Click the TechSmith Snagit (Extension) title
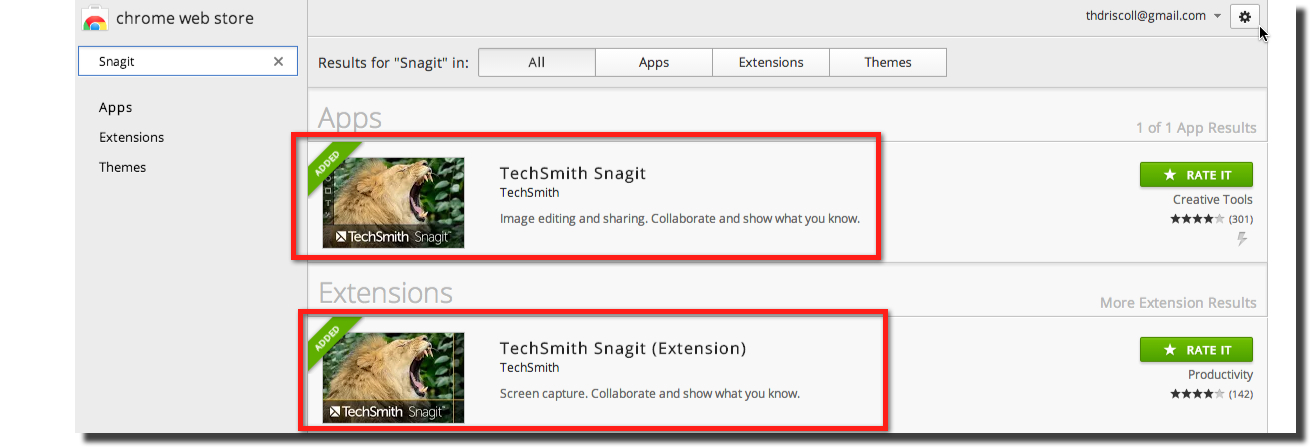Viewport: 1310px width, 447px height. coord(623,348)
